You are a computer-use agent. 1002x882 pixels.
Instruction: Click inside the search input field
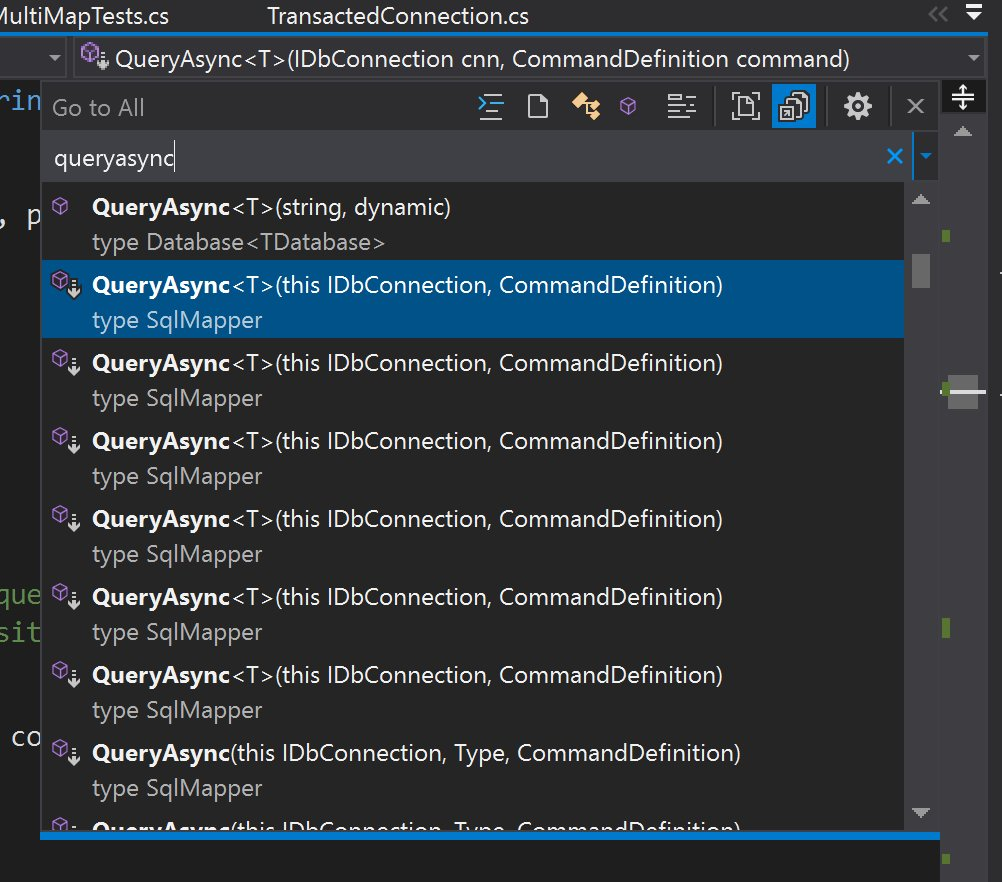click(400, 156)
